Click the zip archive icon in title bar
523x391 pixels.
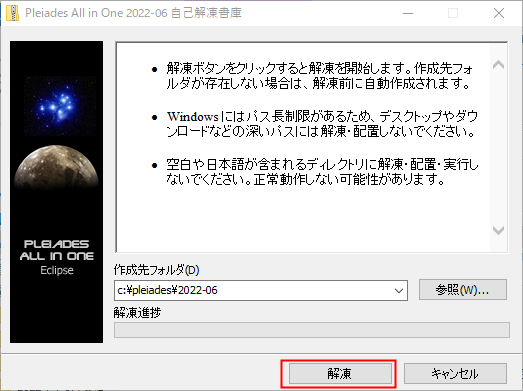click(x=12, y=13)
